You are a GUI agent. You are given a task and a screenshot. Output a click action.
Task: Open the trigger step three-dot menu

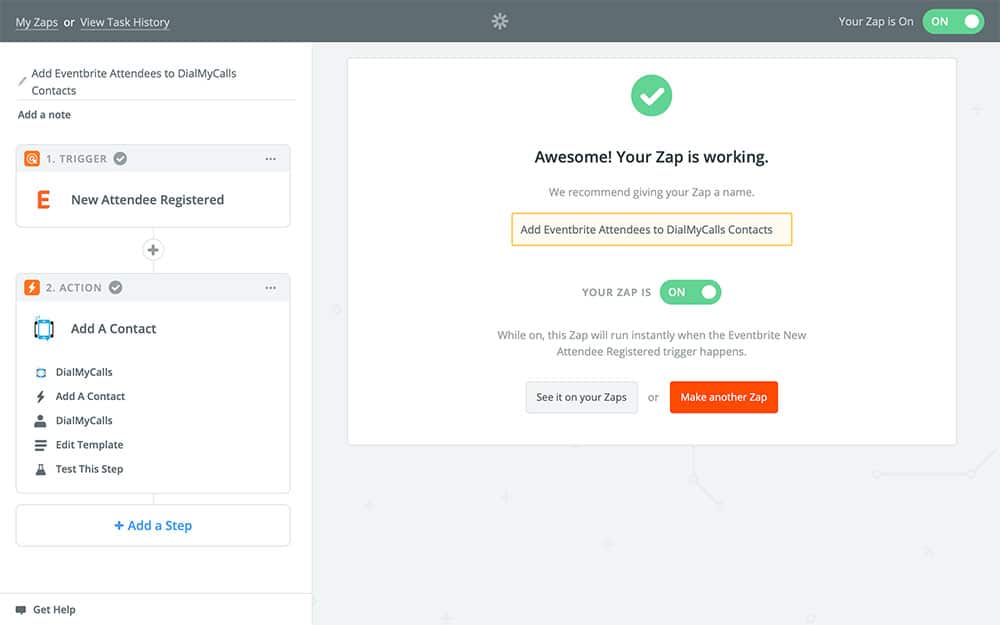(270, 159)
